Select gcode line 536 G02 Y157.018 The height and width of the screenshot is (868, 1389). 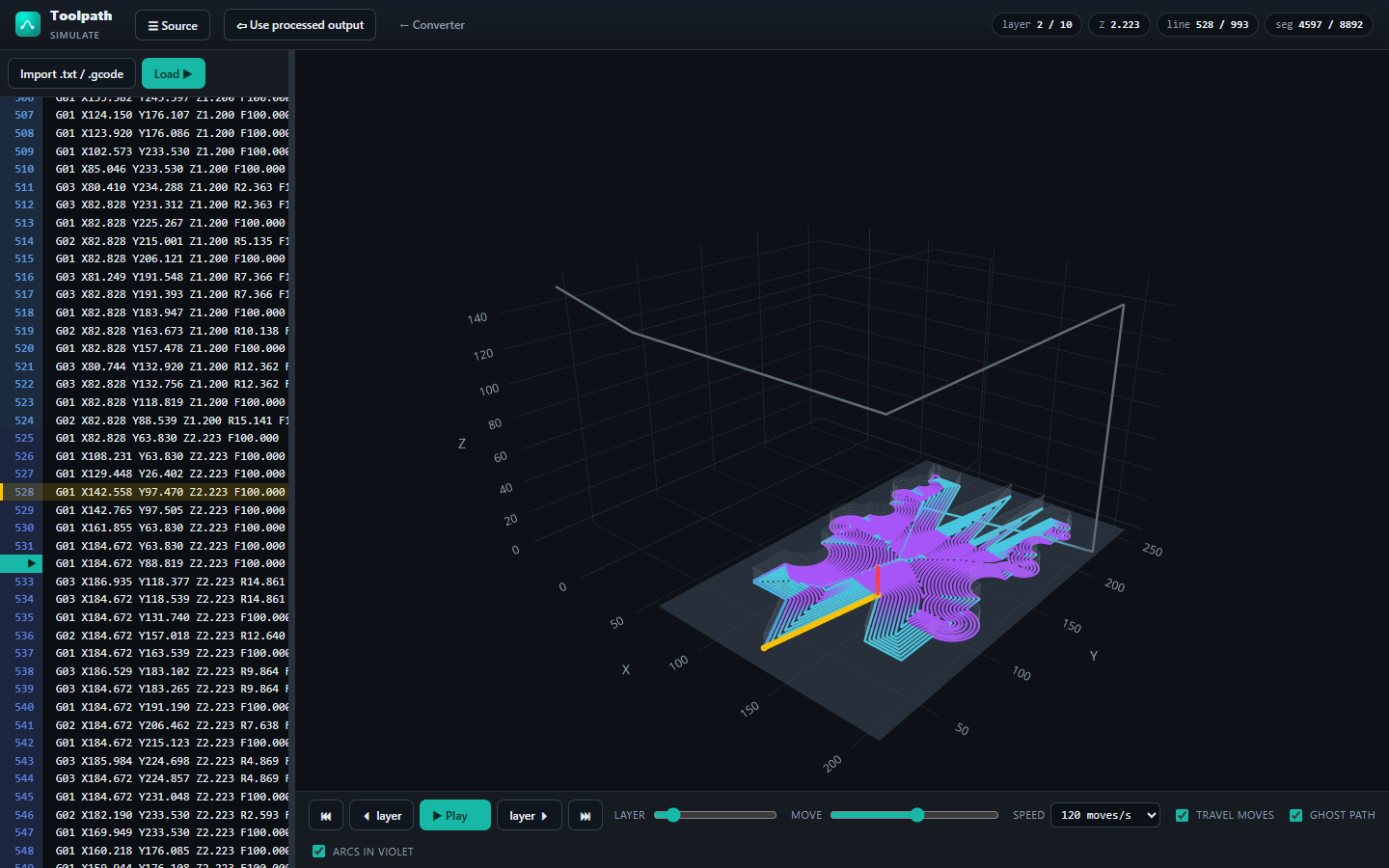click(145, 636)
